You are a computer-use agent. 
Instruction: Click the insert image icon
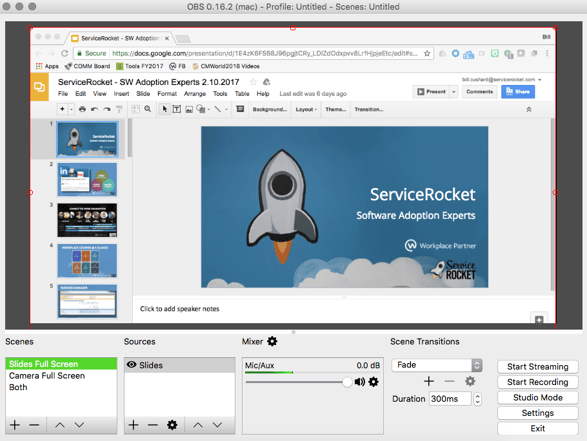click(x=189, y=109)
